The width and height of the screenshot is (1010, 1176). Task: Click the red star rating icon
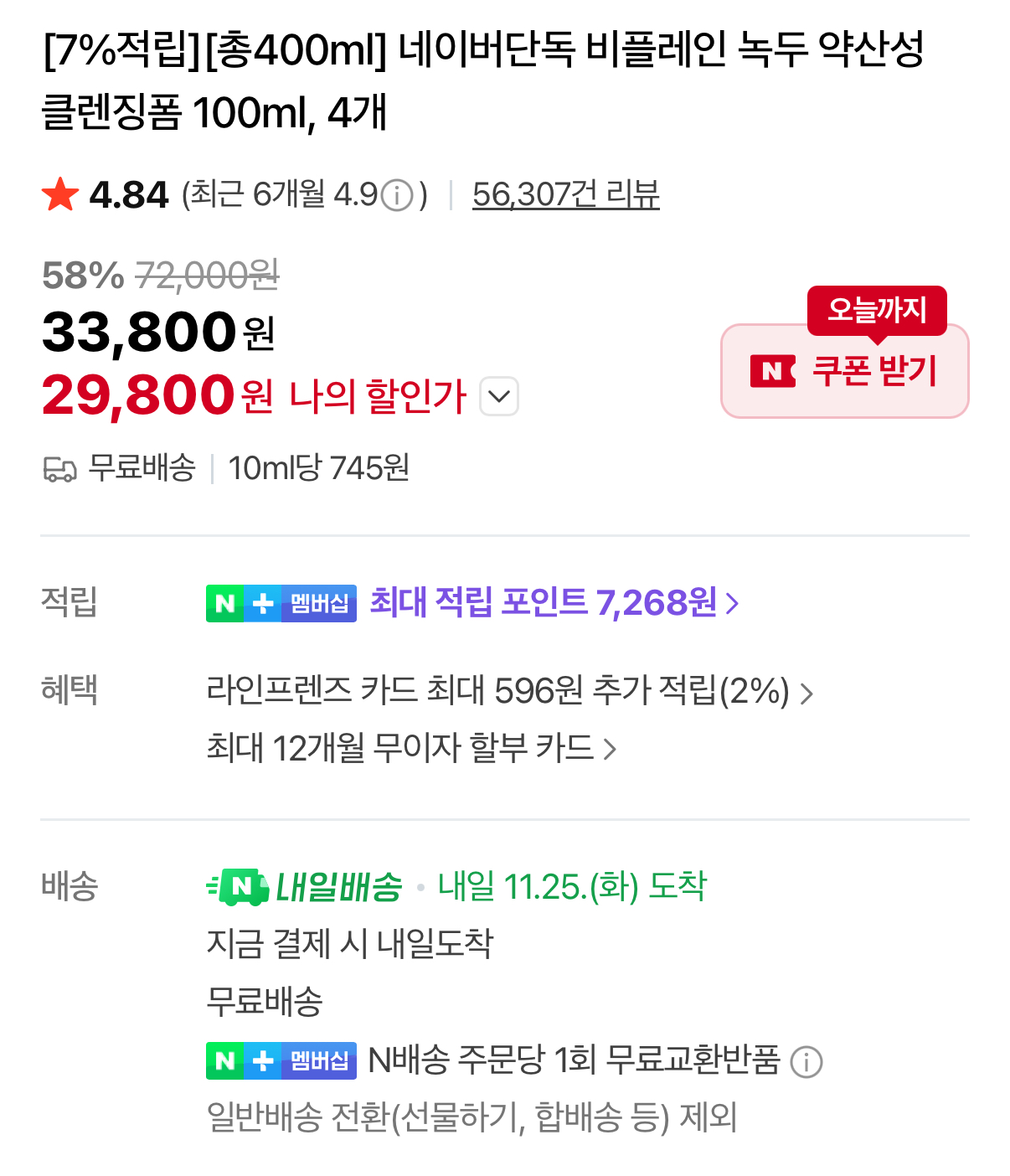click(60, 195)
